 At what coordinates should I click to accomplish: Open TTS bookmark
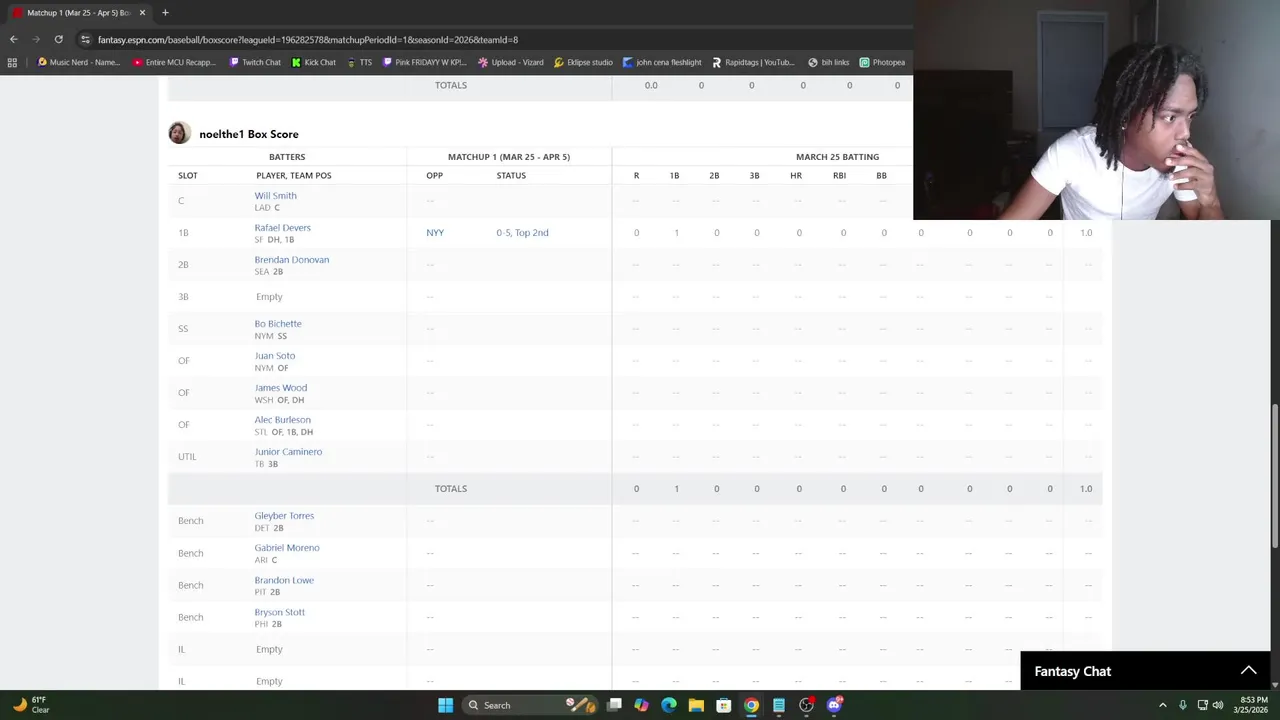pos(359,62)
